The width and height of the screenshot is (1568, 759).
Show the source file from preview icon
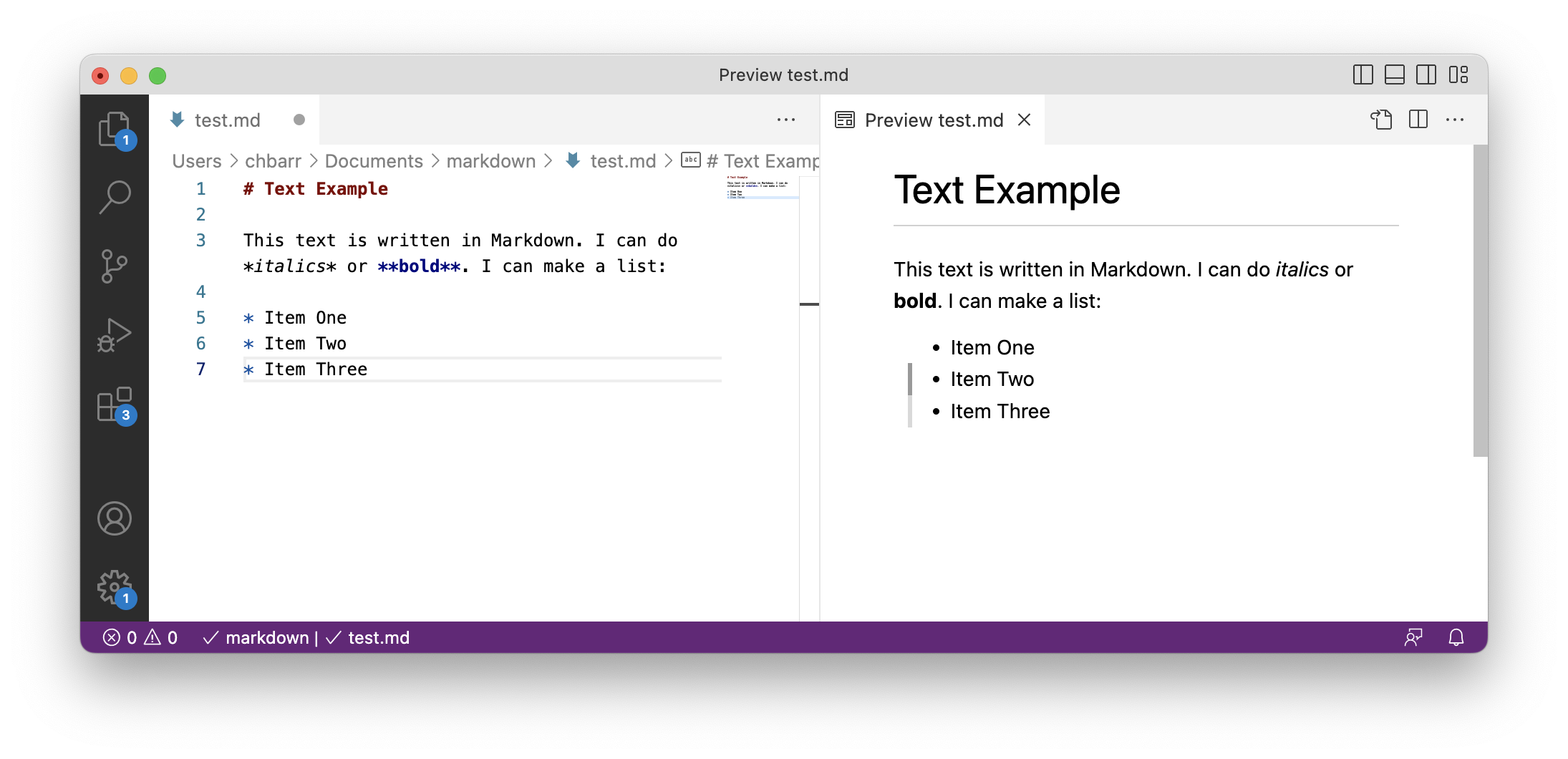point(1382,120)
